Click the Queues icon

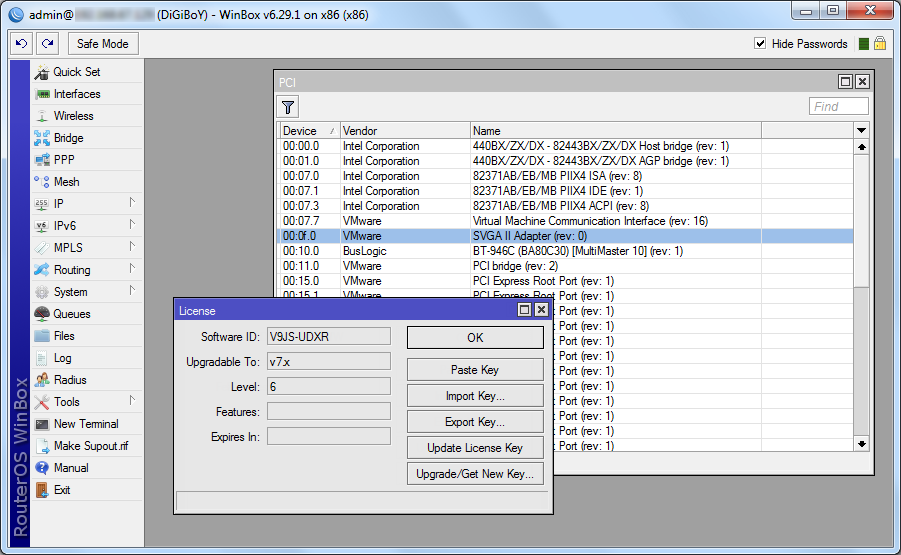[42, 314]
